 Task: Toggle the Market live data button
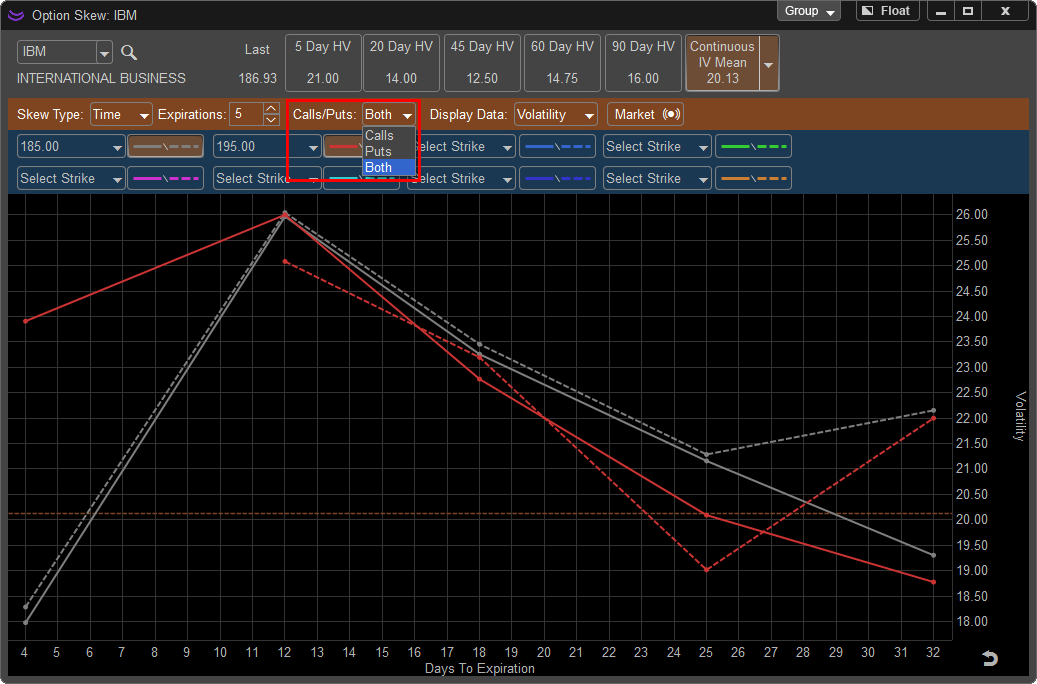click(x=645, y=114)
